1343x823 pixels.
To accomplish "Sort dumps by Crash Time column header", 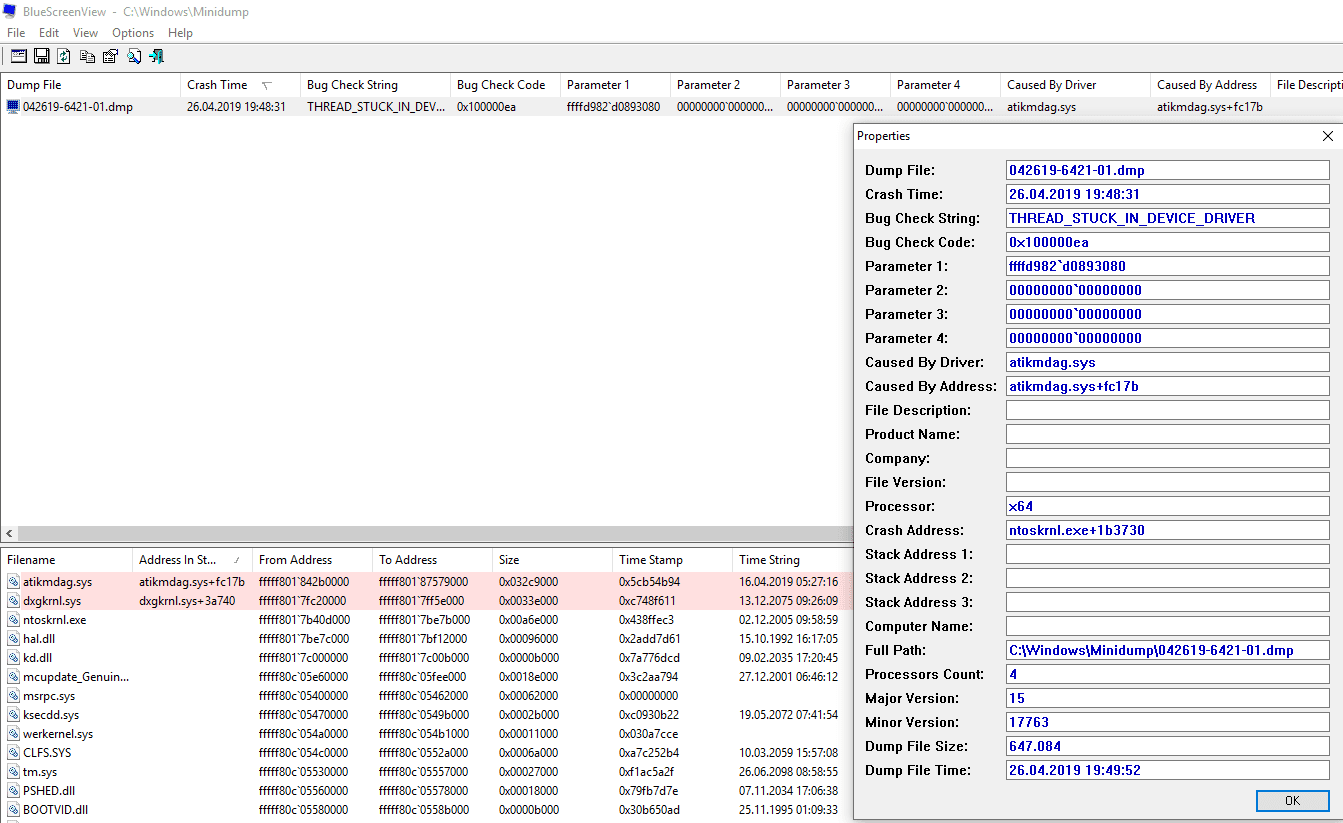I will click(x=240, y=85).
